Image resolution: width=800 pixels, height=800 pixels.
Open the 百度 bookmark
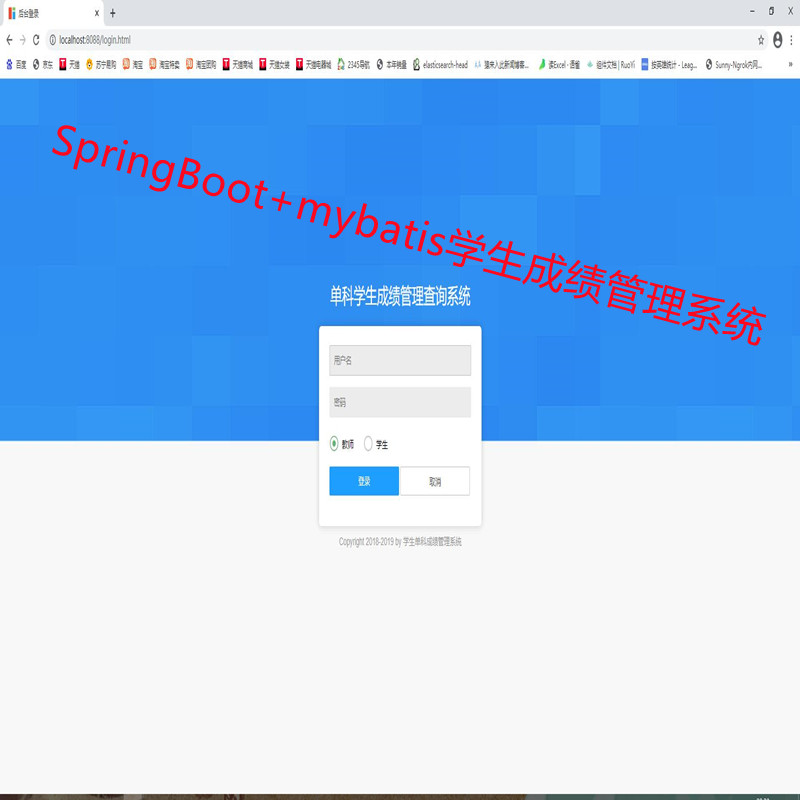click(16, 64)
